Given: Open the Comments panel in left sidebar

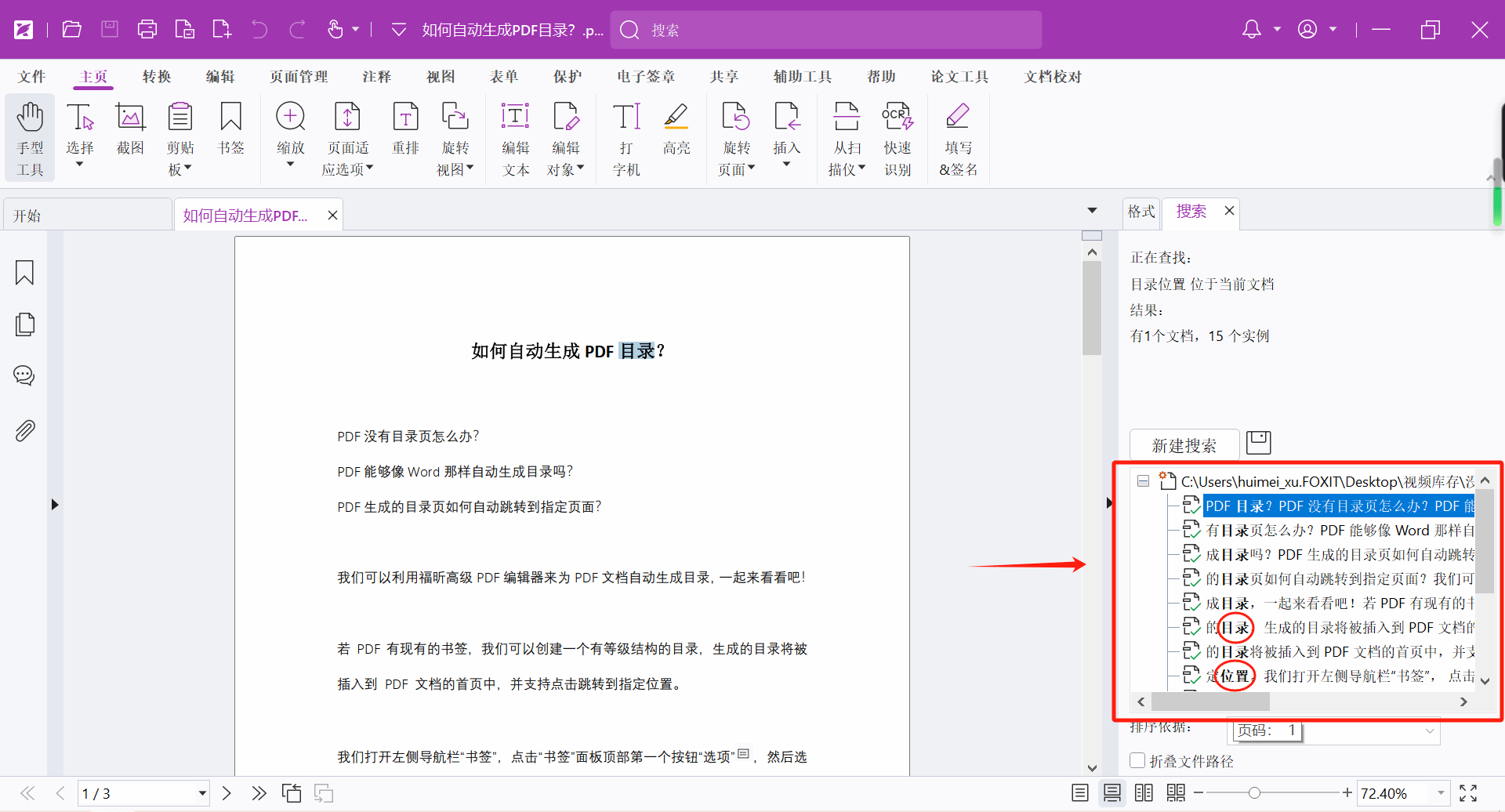Looking at the screenshot, I should (24, 376).
